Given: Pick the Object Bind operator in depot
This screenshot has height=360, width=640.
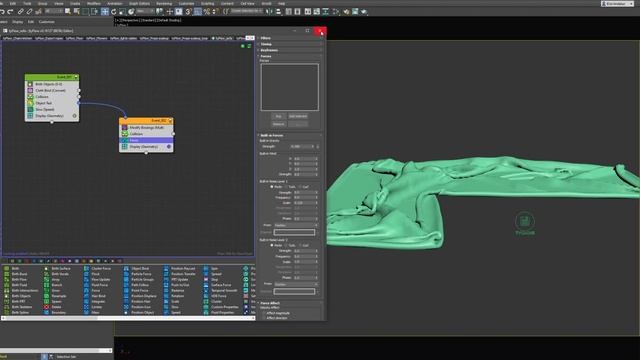Looking at the screenshot, I should click(140, 269).
